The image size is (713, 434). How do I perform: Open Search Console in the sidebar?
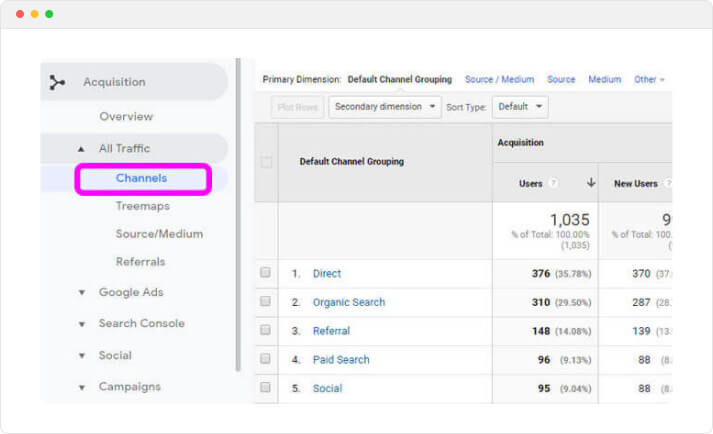pos(141,323)
